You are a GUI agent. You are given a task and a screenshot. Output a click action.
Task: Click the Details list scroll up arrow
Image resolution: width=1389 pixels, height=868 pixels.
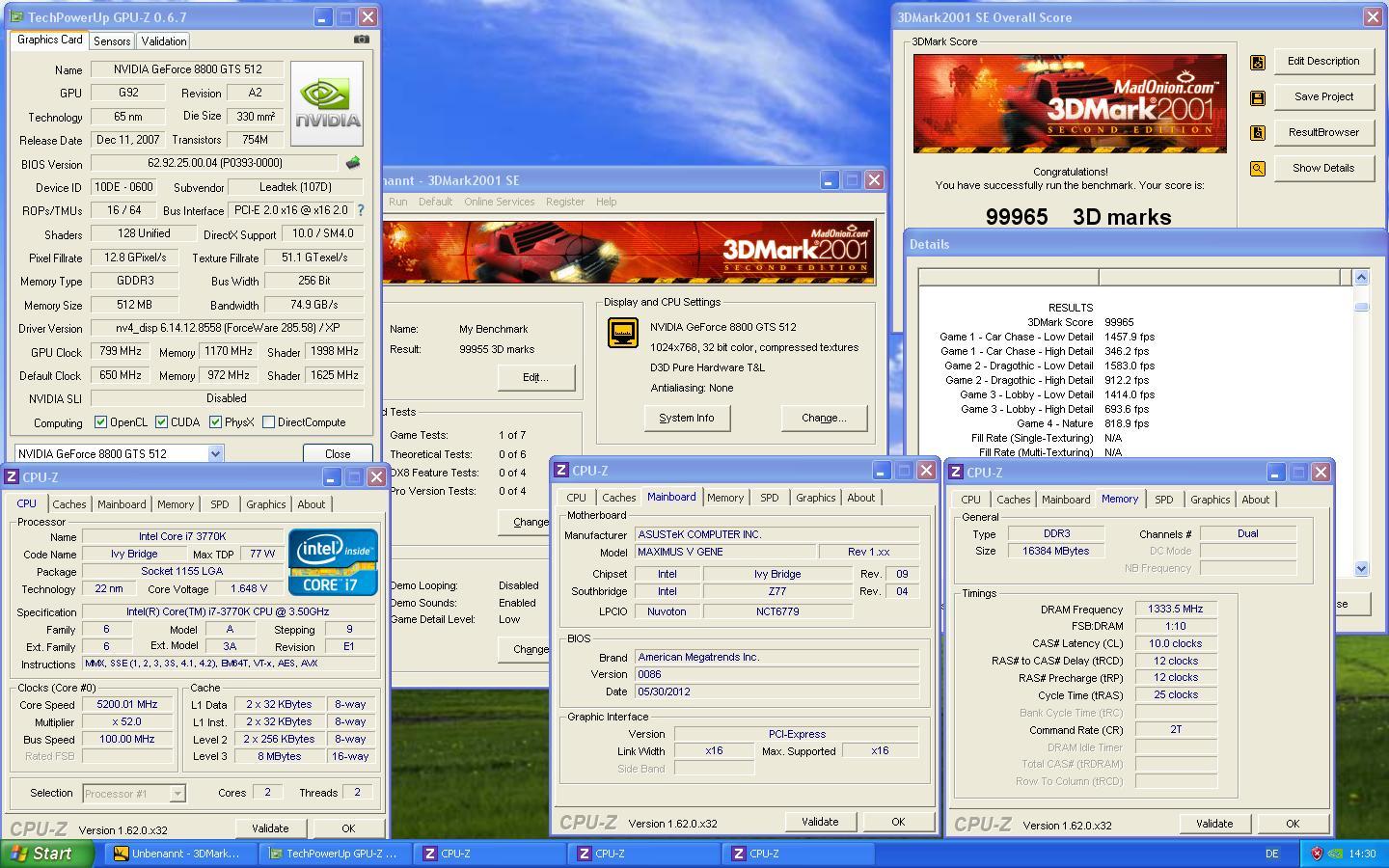(x=1361, y=278)
